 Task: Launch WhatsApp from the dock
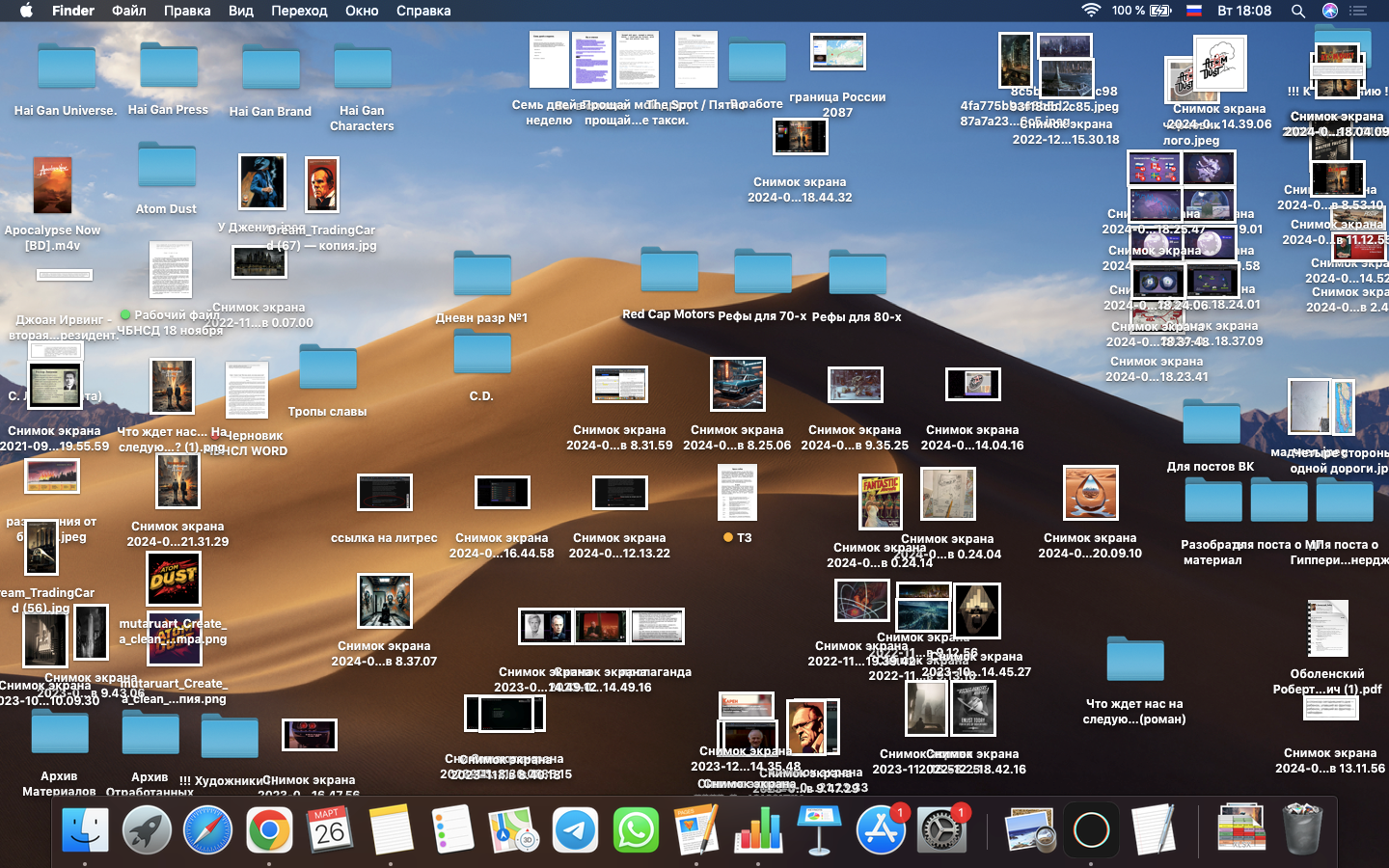point(636,829)
